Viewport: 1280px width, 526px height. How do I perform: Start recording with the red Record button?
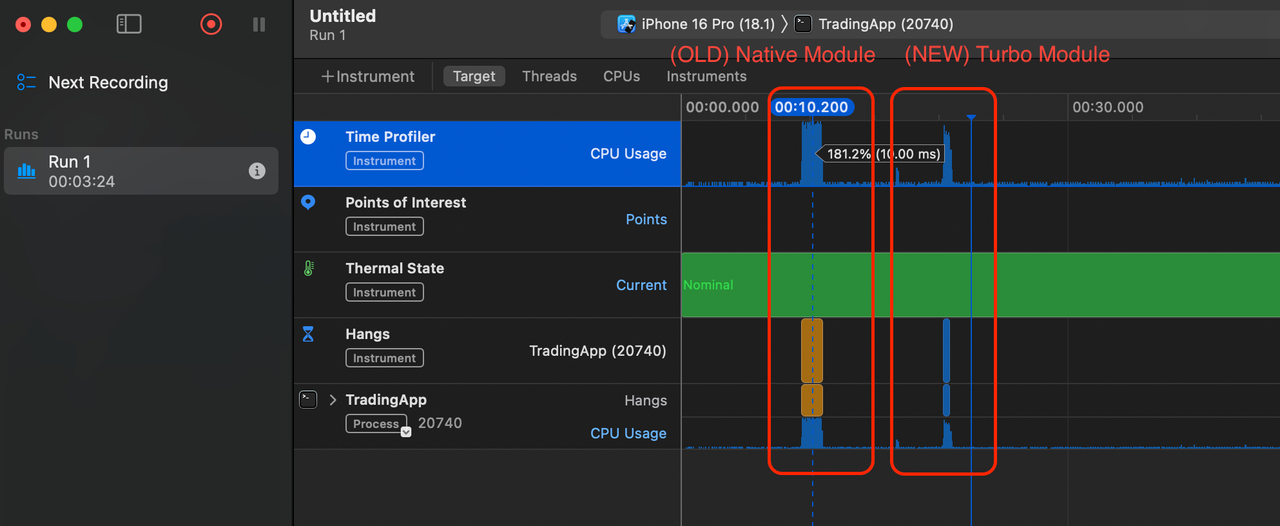(x=211, y=24)
